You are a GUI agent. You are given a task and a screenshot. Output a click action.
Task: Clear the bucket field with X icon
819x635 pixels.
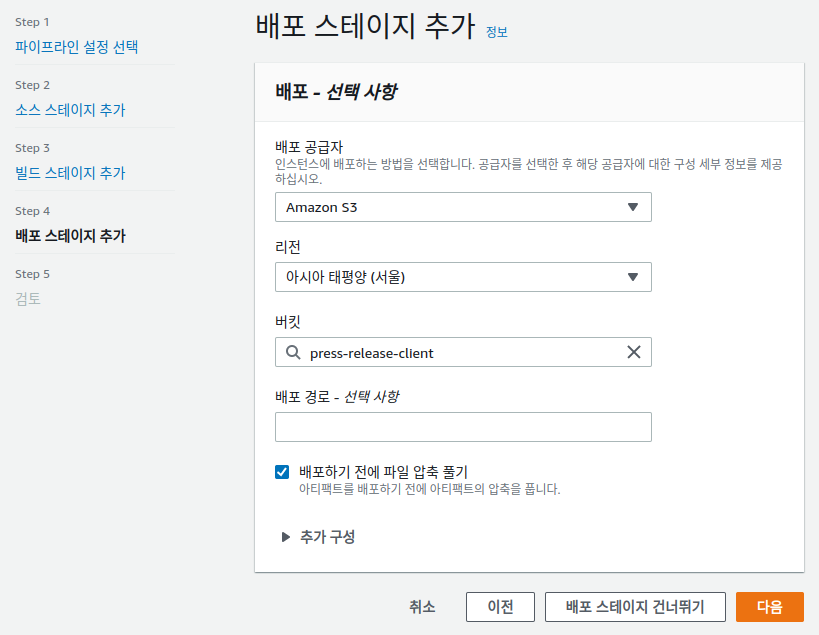pyautogui.click(x=634, y=352)
